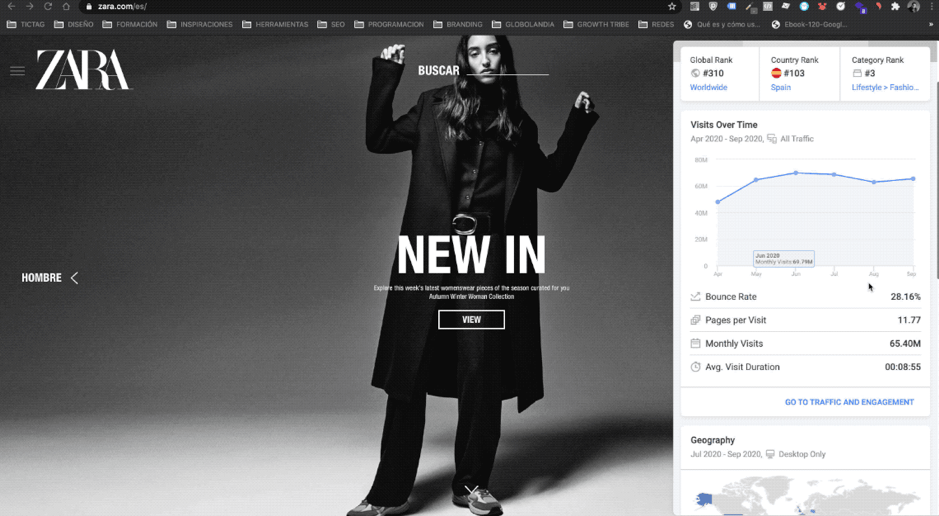Open the 'Ebook-120-Googl...' bookmark
The width and height of the screenshot is (939, 516).
click(x=810, y=25)
